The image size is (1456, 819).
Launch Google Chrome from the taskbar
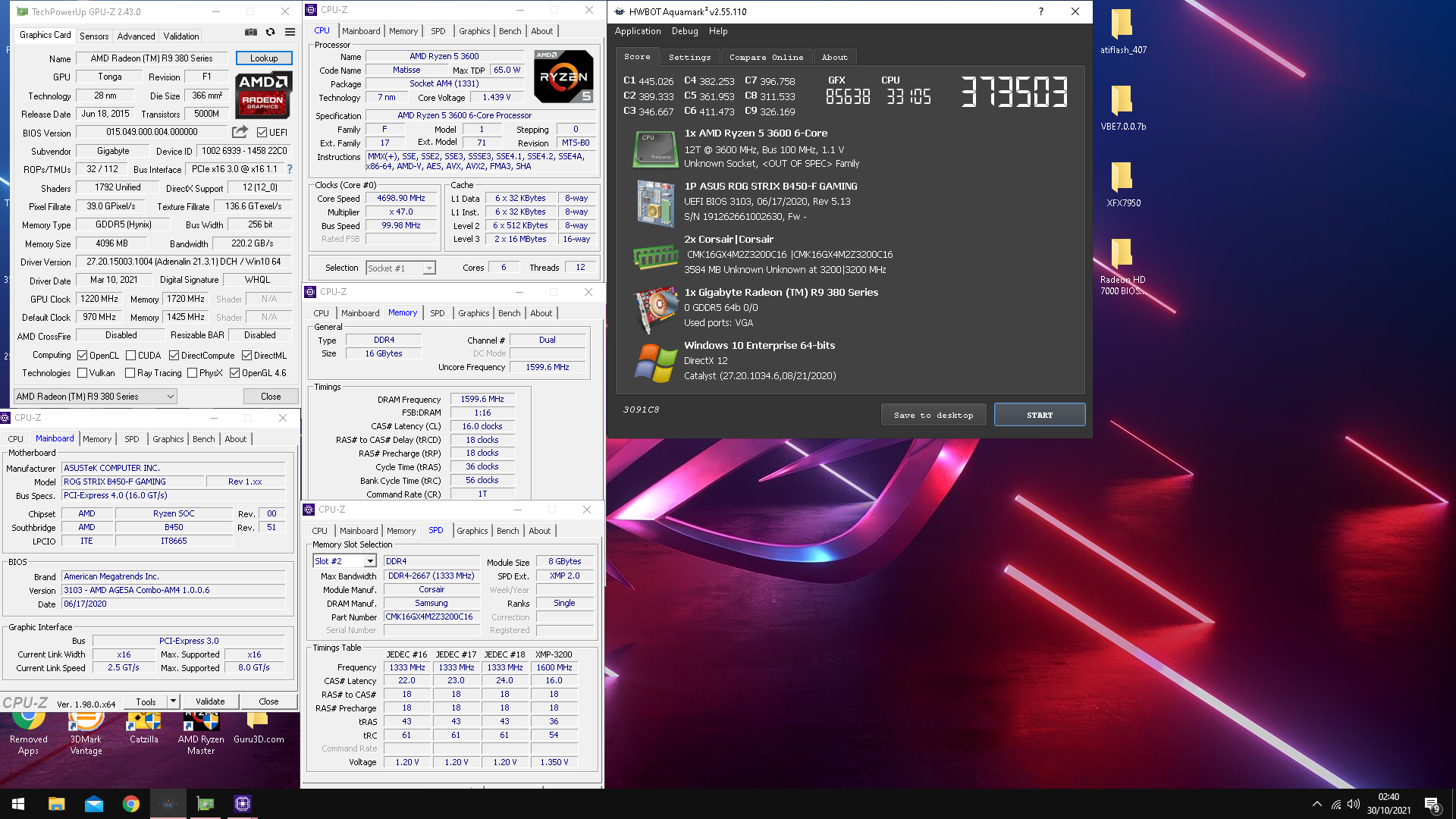[x=131, y=804]
